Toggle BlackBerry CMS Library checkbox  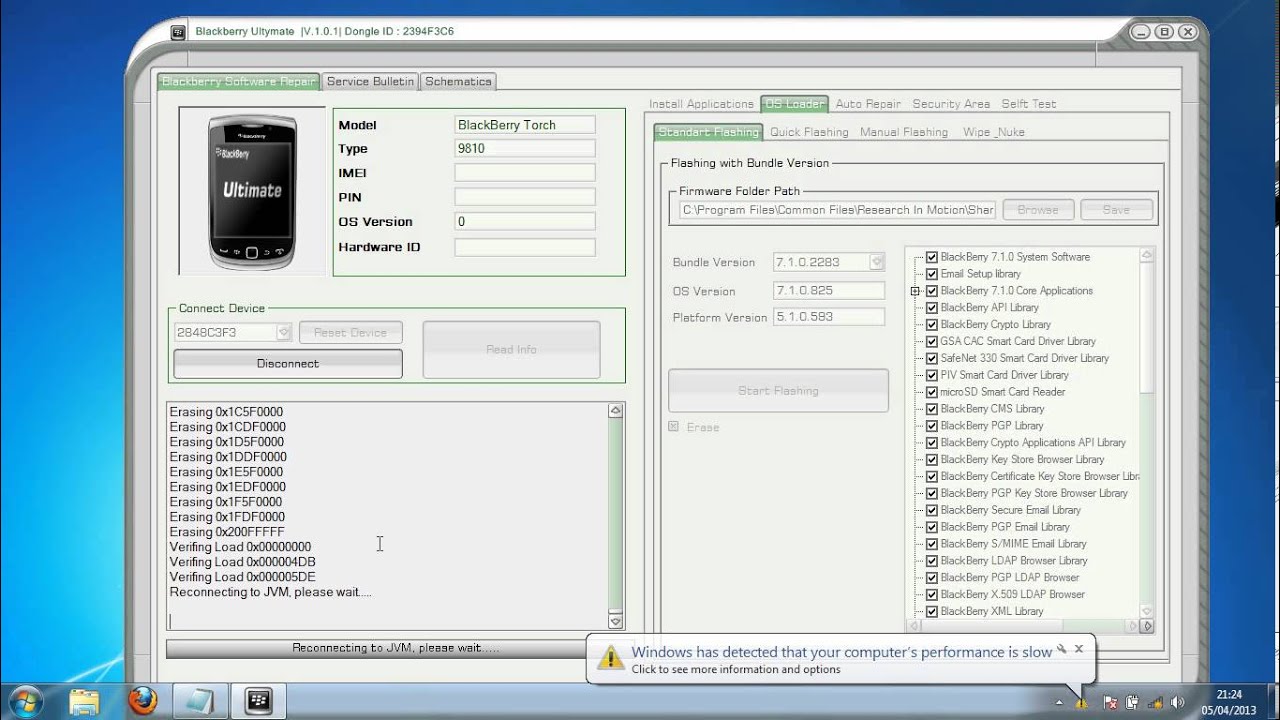(x=932, y=409)
